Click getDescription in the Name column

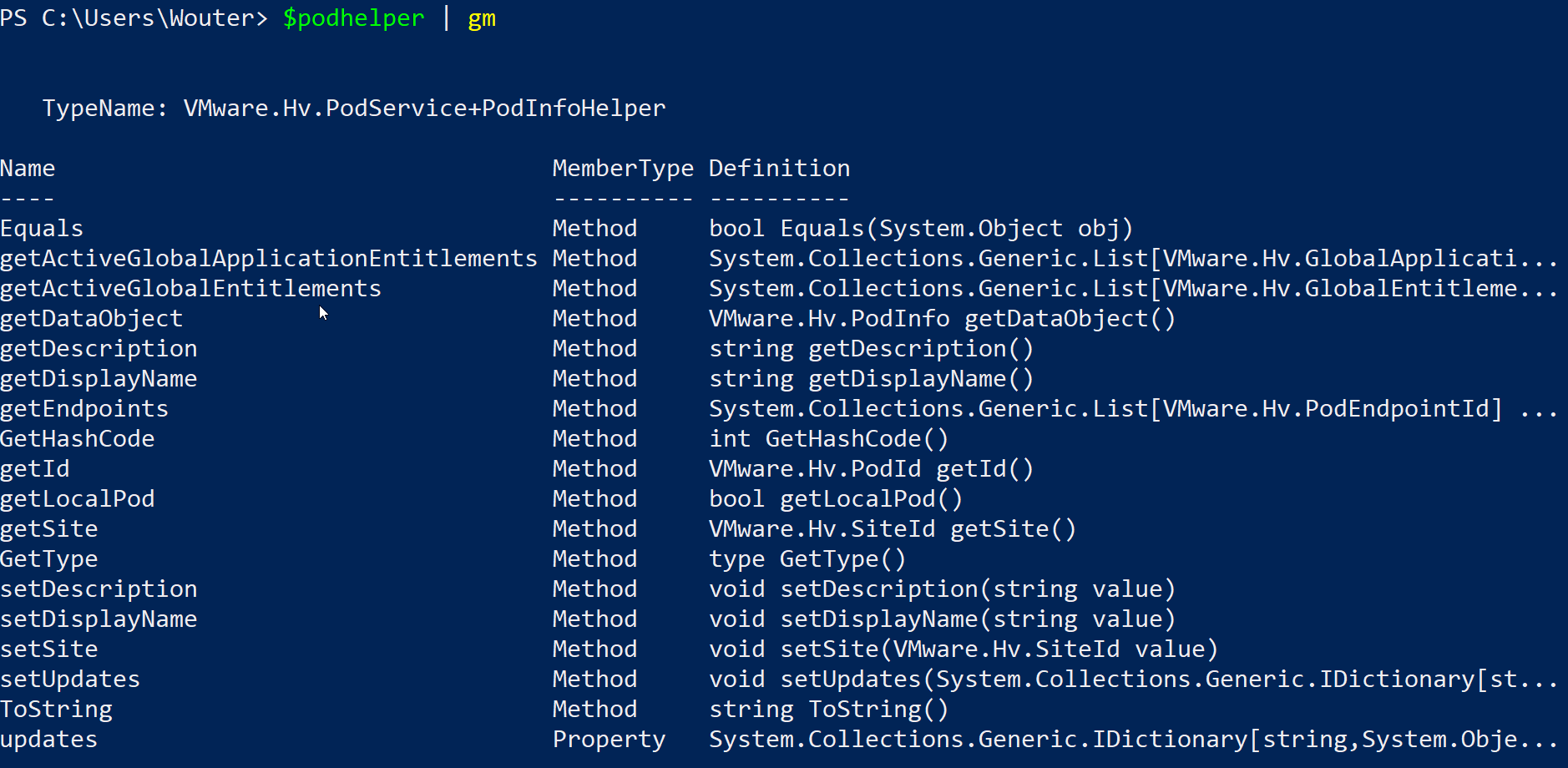coord(99,349)
